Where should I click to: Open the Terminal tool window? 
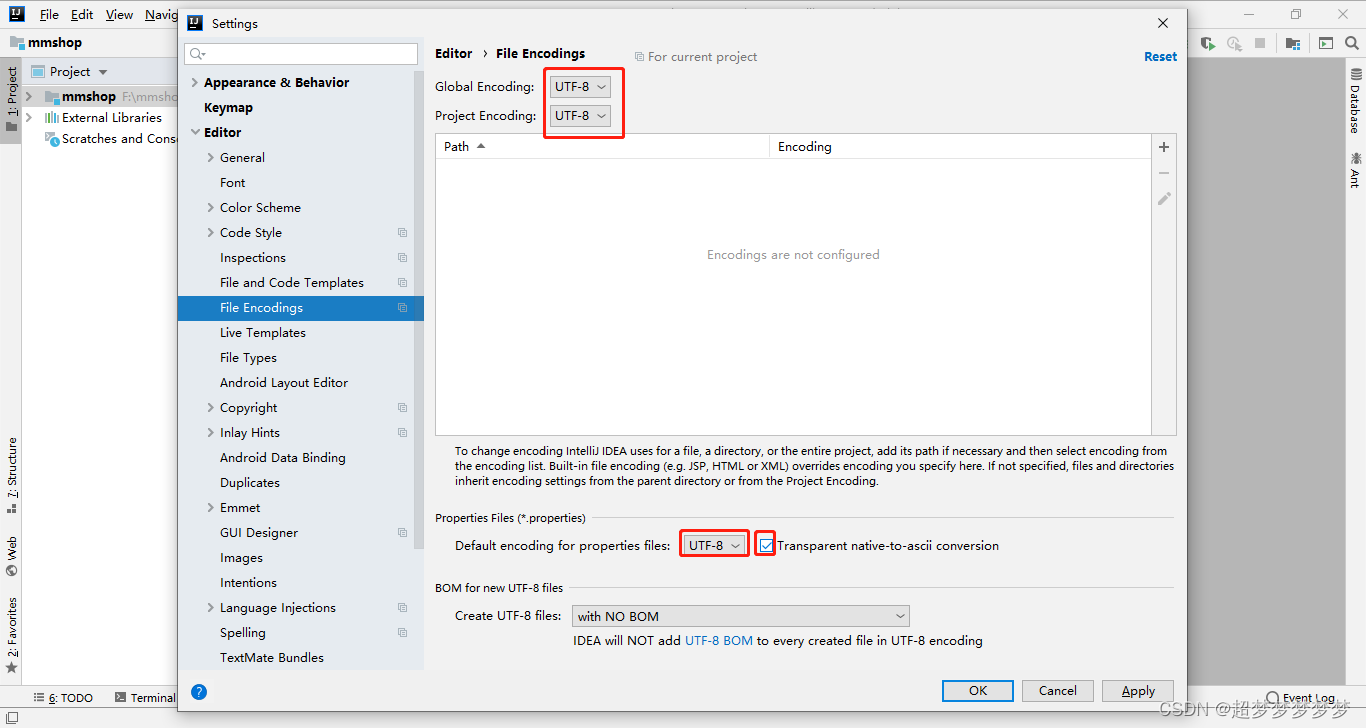pyautogui.click(x=145, y=698)
